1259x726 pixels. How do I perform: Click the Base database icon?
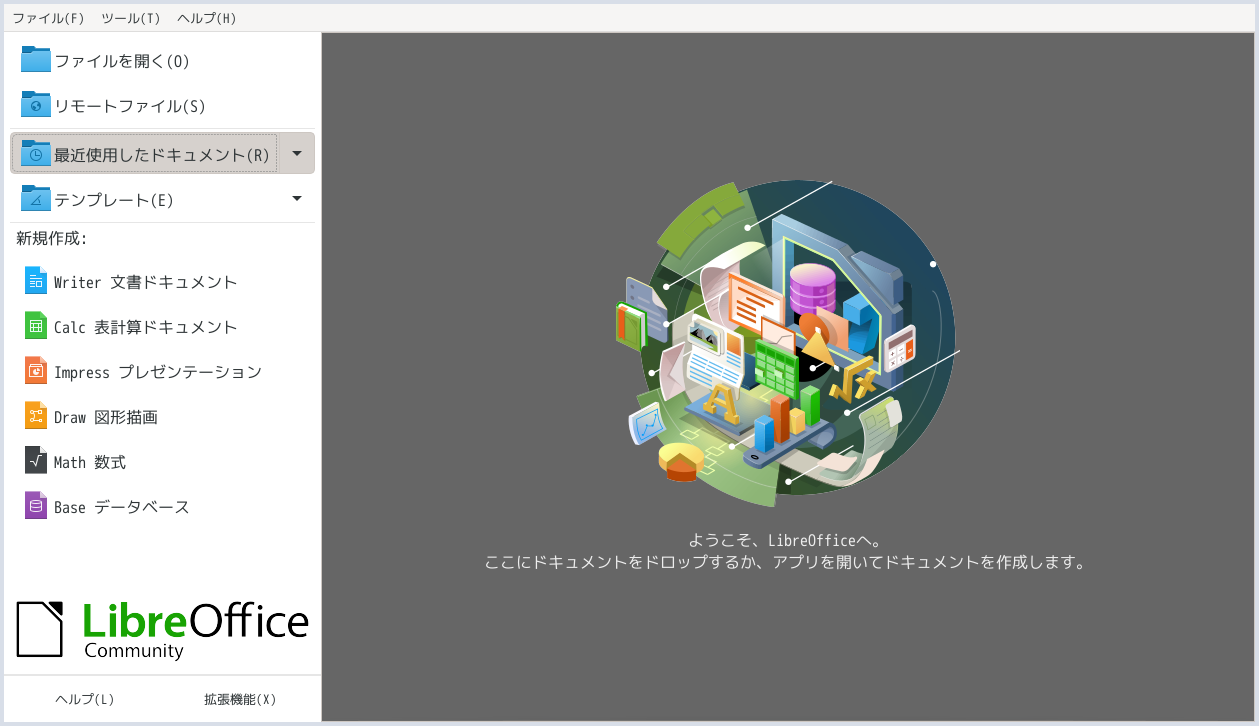tap(36, 507)
